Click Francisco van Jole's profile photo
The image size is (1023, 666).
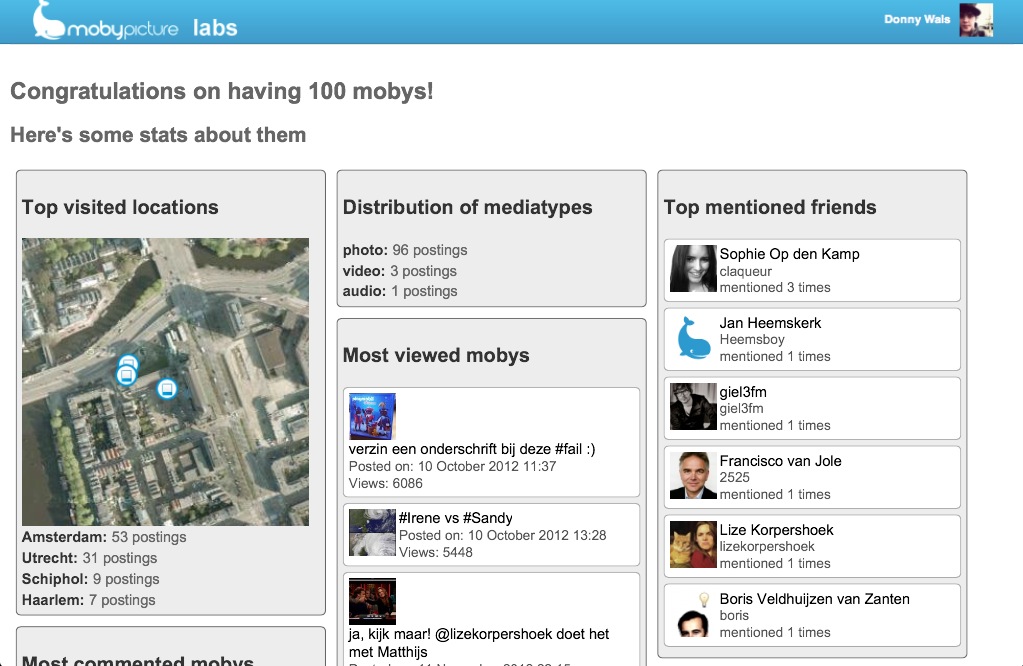pos(693,475)
